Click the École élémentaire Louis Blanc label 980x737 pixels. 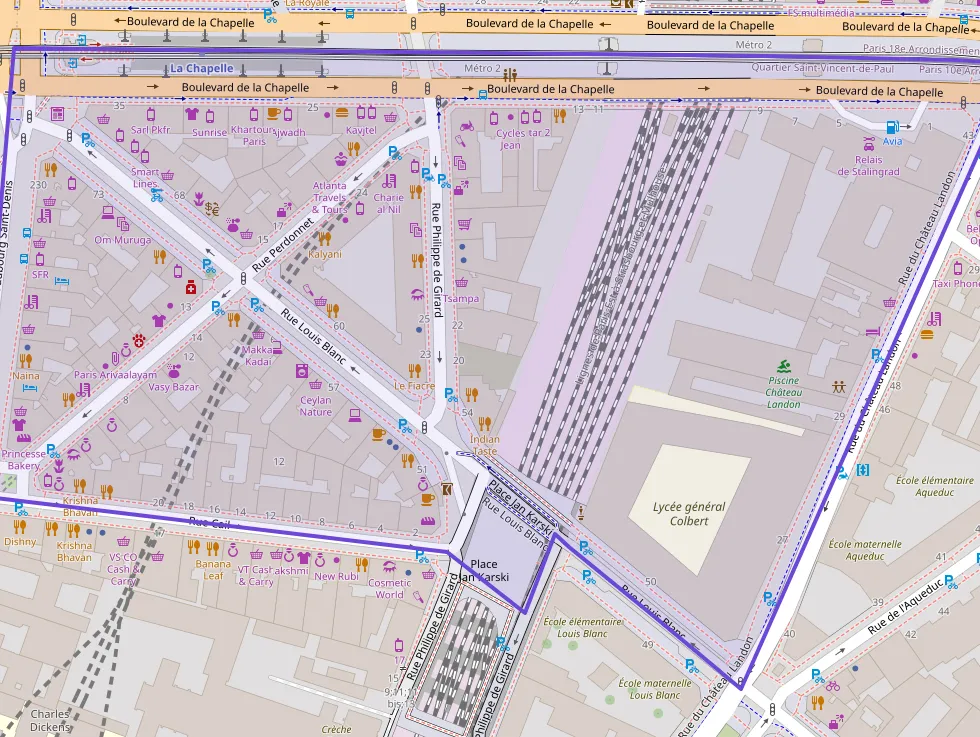582,628
